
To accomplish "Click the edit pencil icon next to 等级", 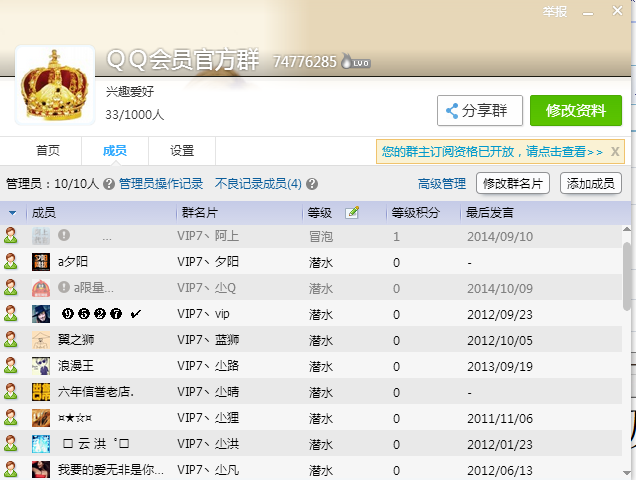I will pyautogui.click(x=352, y=212).
